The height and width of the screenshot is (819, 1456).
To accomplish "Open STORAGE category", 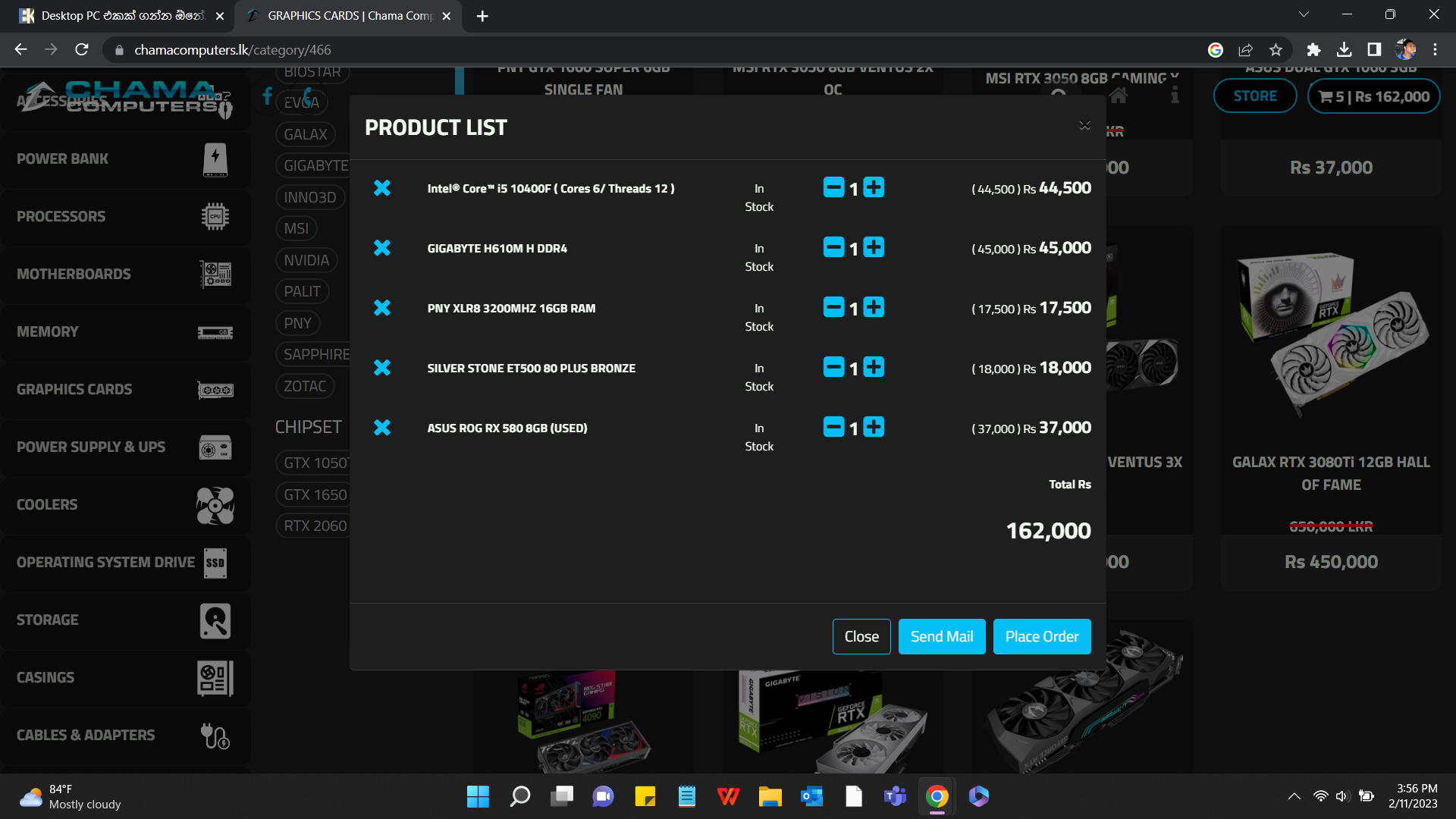I will (125, 620).
